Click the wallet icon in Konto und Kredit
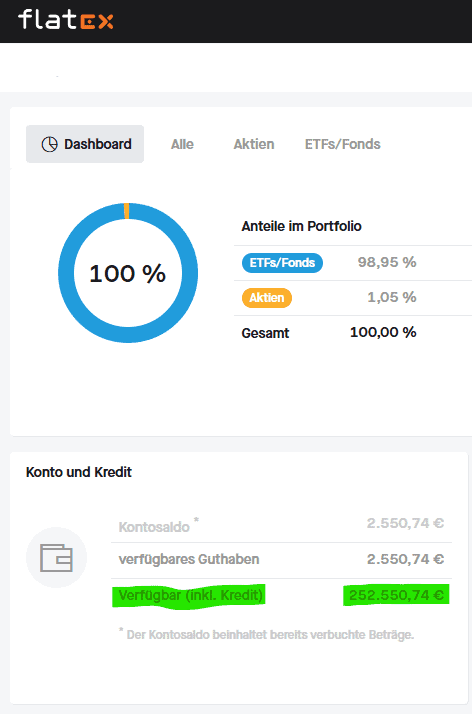Screen dimensions: 472x714 (x=56, y=557)
